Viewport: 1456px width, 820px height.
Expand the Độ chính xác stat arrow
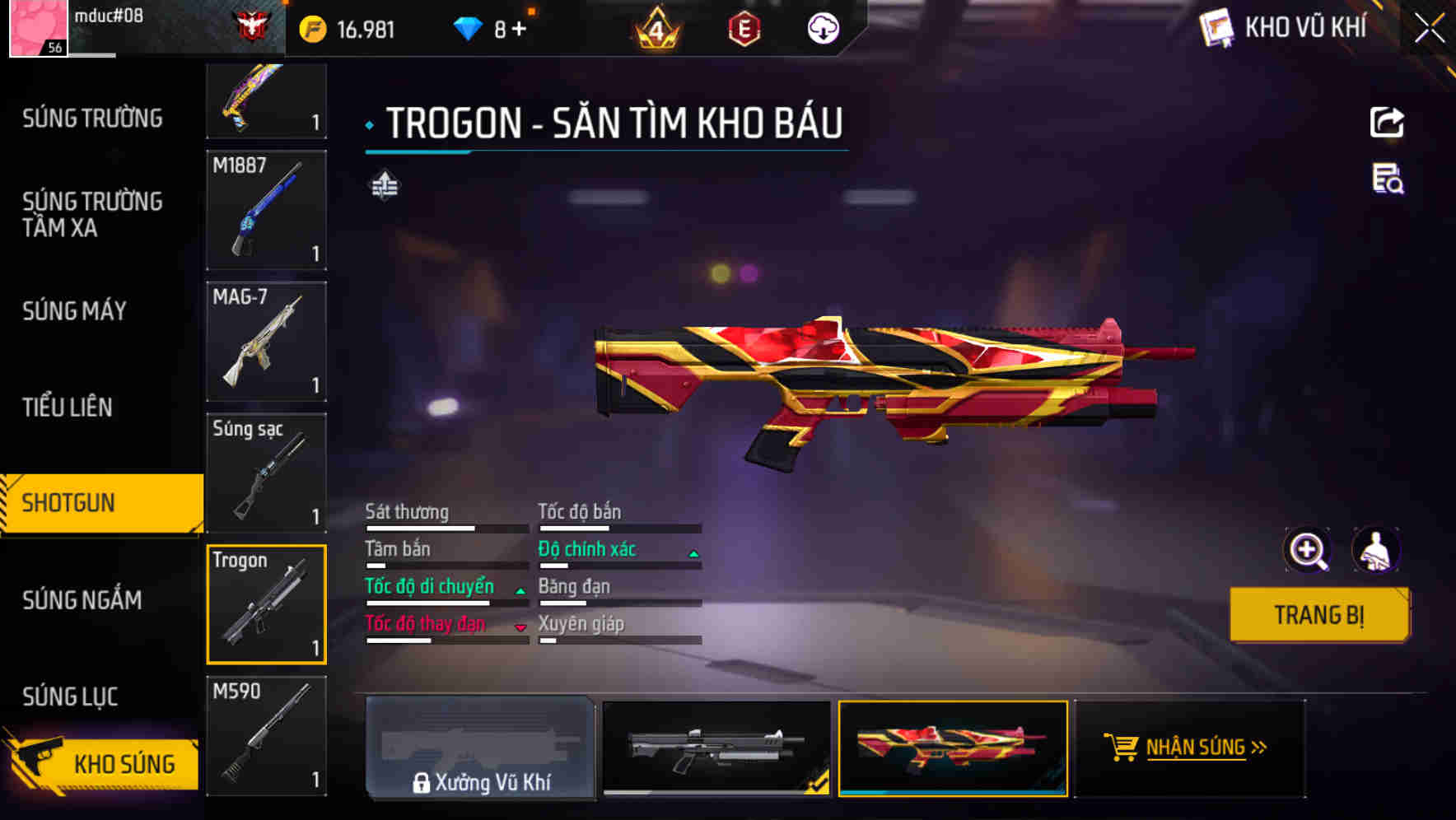(x=693, y=554)
